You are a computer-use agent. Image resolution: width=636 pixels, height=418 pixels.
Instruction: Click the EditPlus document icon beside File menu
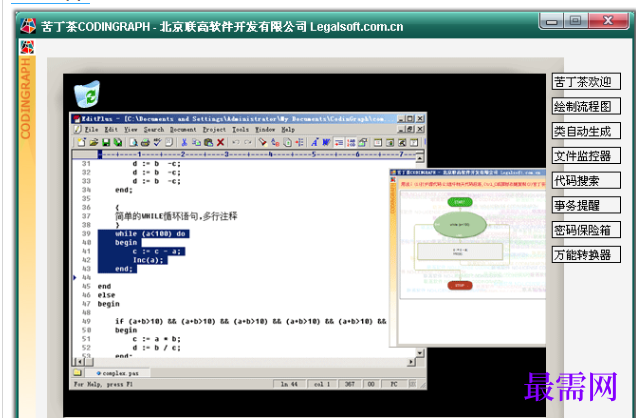(77, 129)
